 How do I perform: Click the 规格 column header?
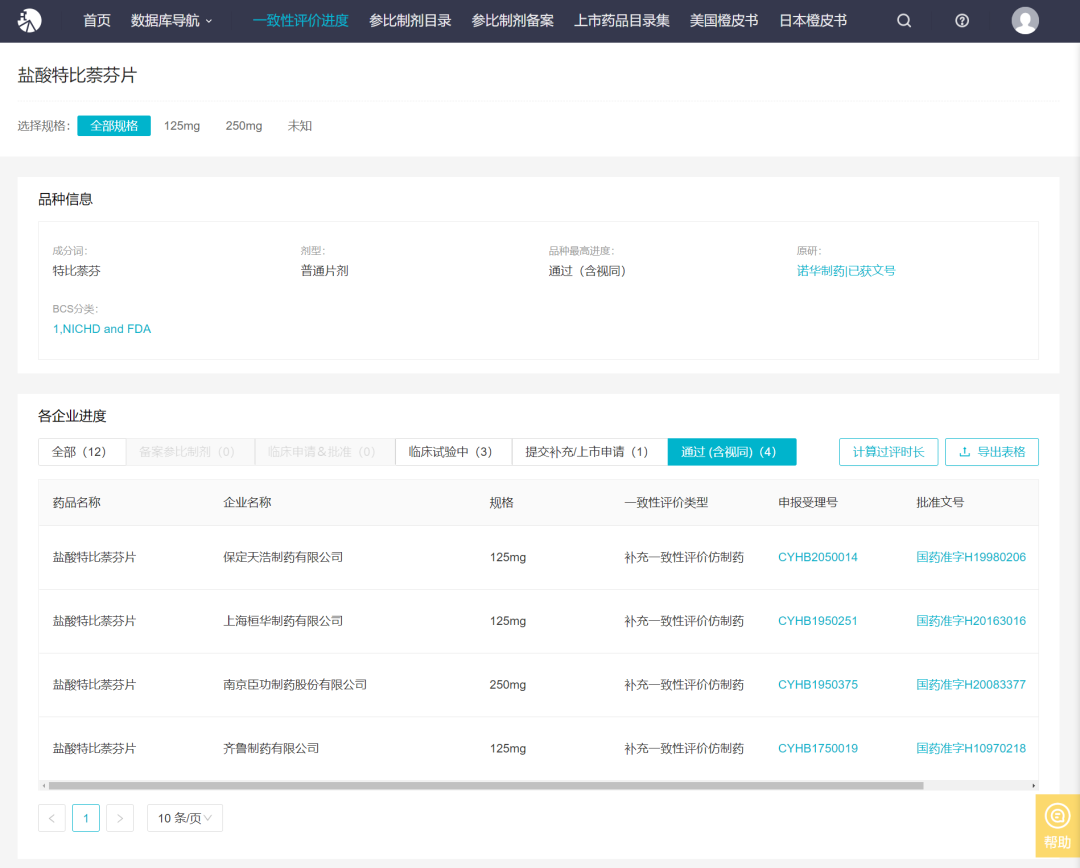pyautogui.click(x=501, y=502)
